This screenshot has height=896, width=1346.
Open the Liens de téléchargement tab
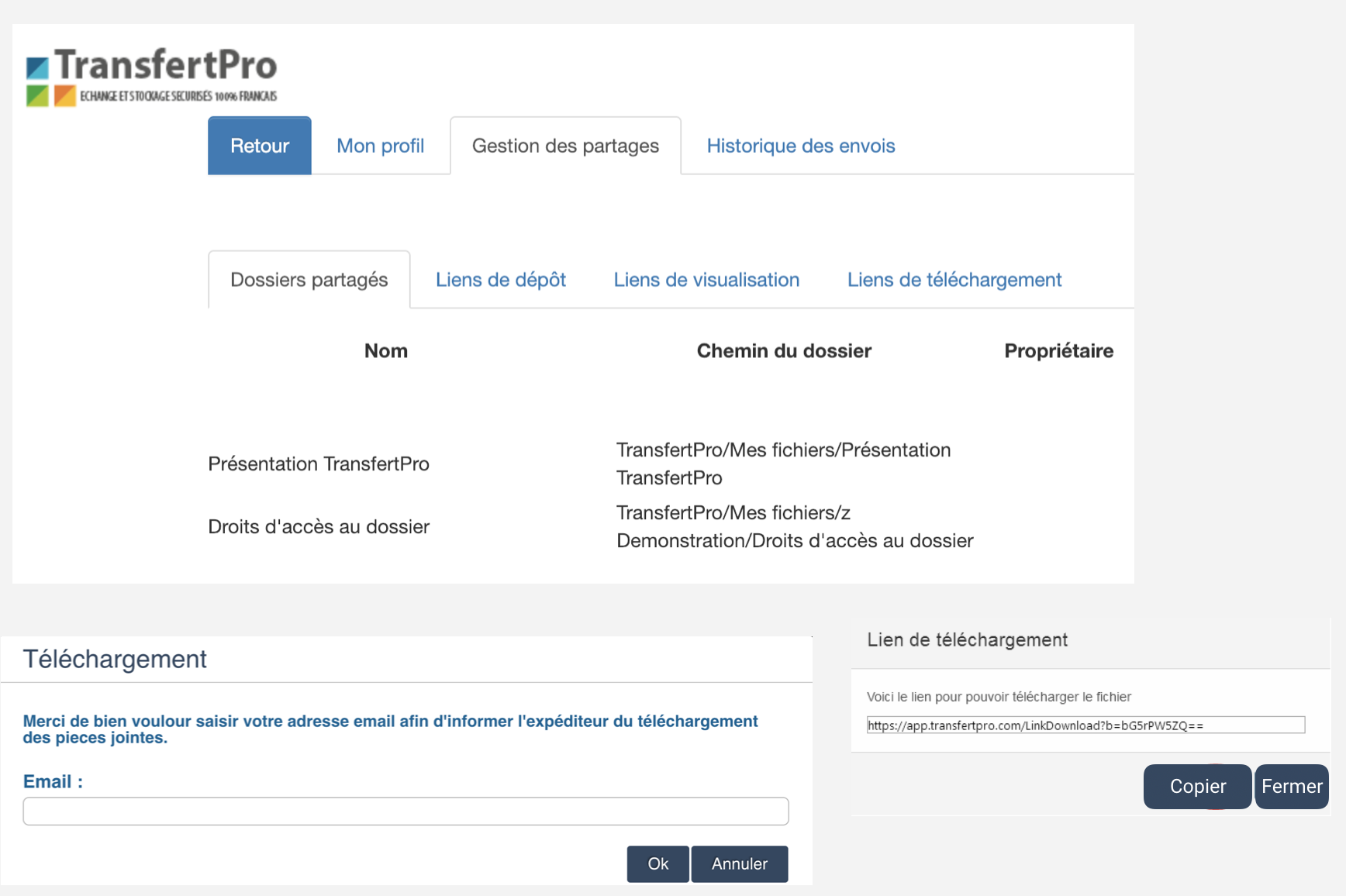click(x=954, y=280)
